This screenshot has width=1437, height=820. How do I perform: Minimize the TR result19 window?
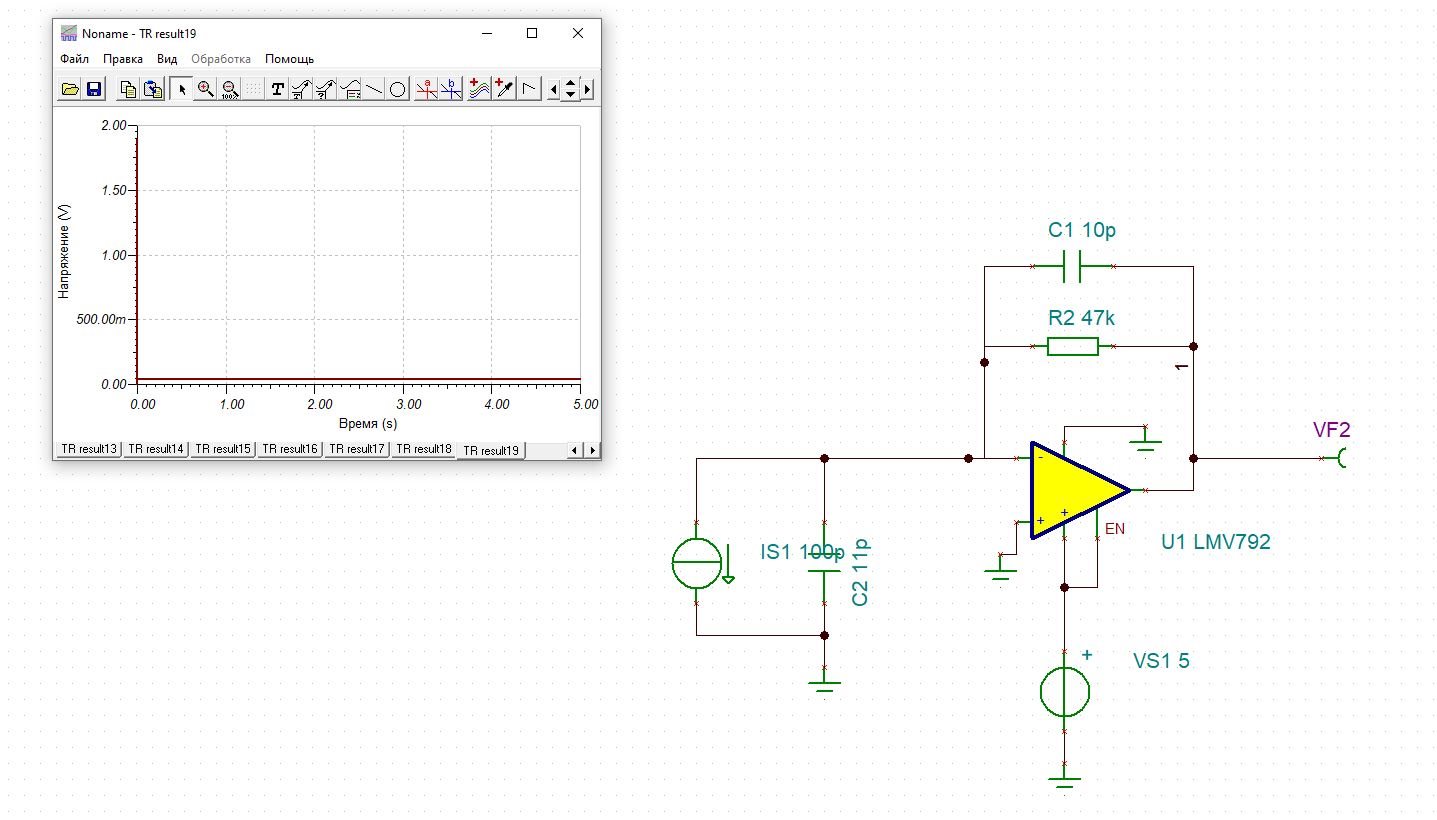486,33
